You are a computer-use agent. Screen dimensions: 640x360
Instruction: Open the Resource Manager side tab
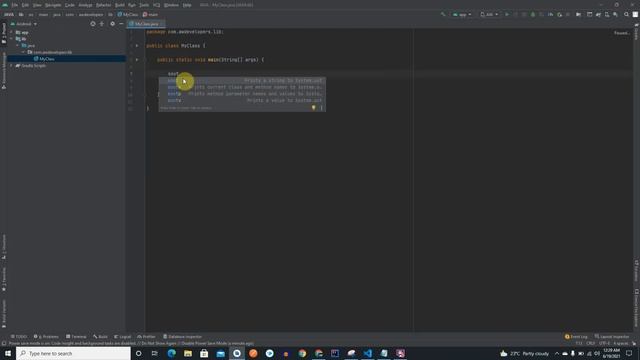(x=4, y=70)
